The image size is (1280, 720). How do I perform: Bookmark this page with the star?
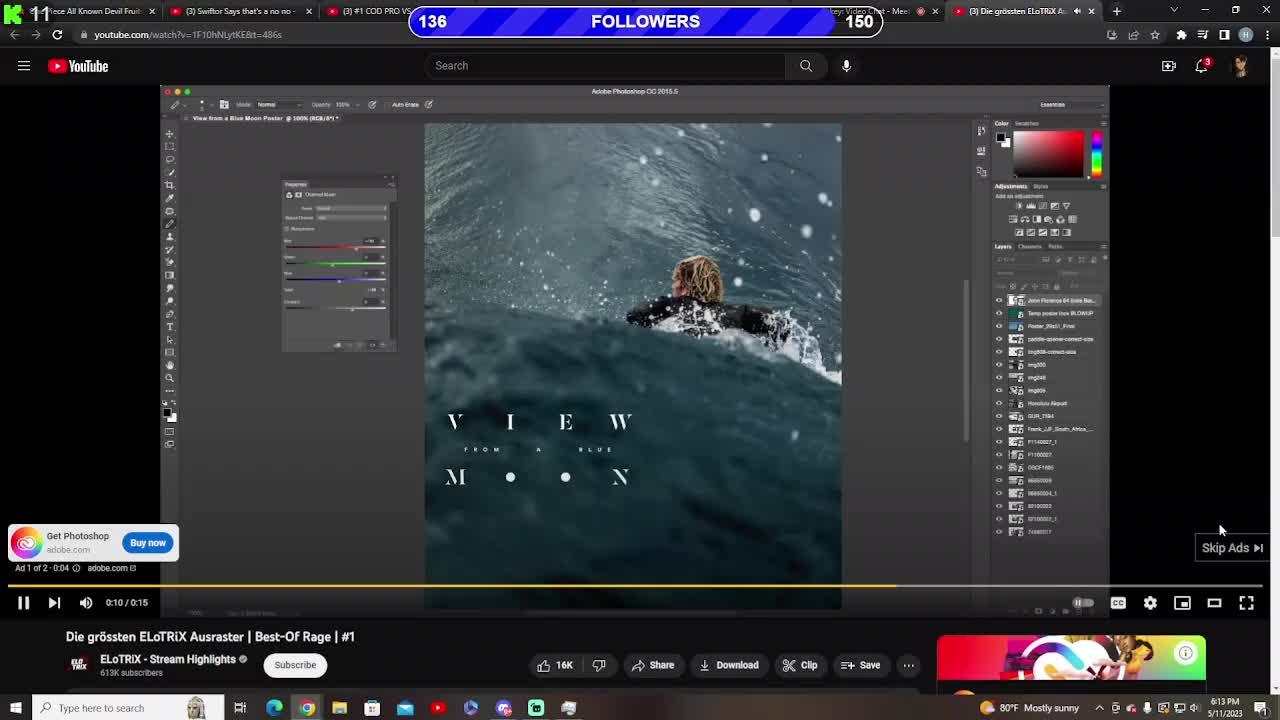click(1155, 35)
